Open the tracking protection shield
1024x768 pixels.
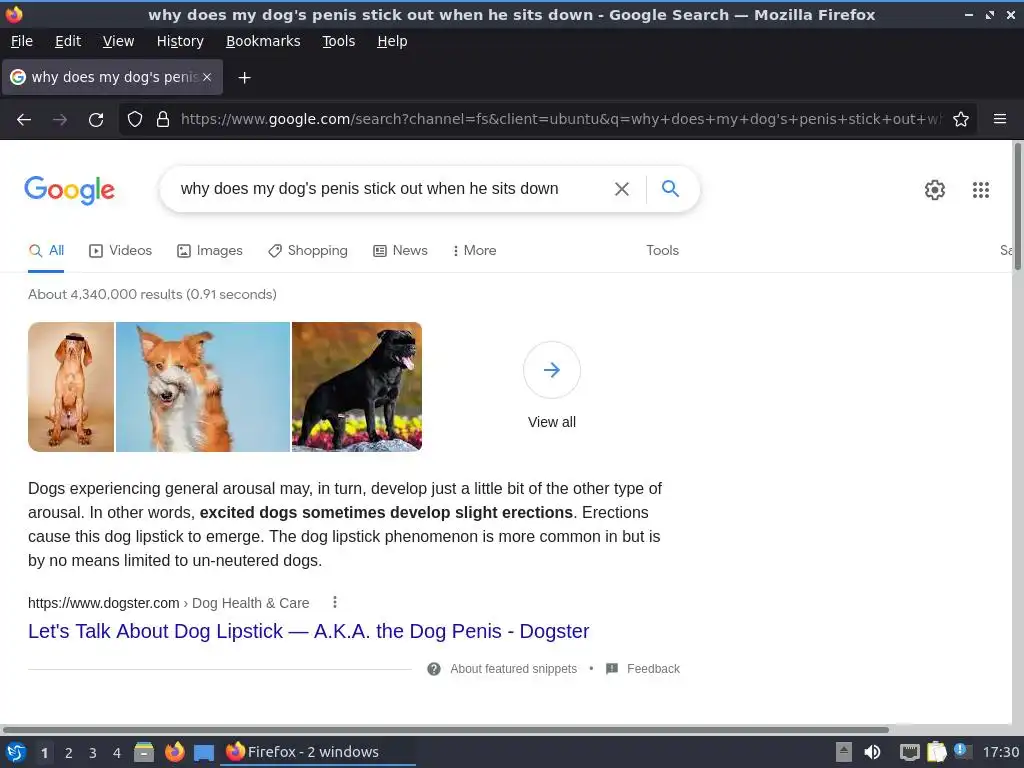(135, 120)
